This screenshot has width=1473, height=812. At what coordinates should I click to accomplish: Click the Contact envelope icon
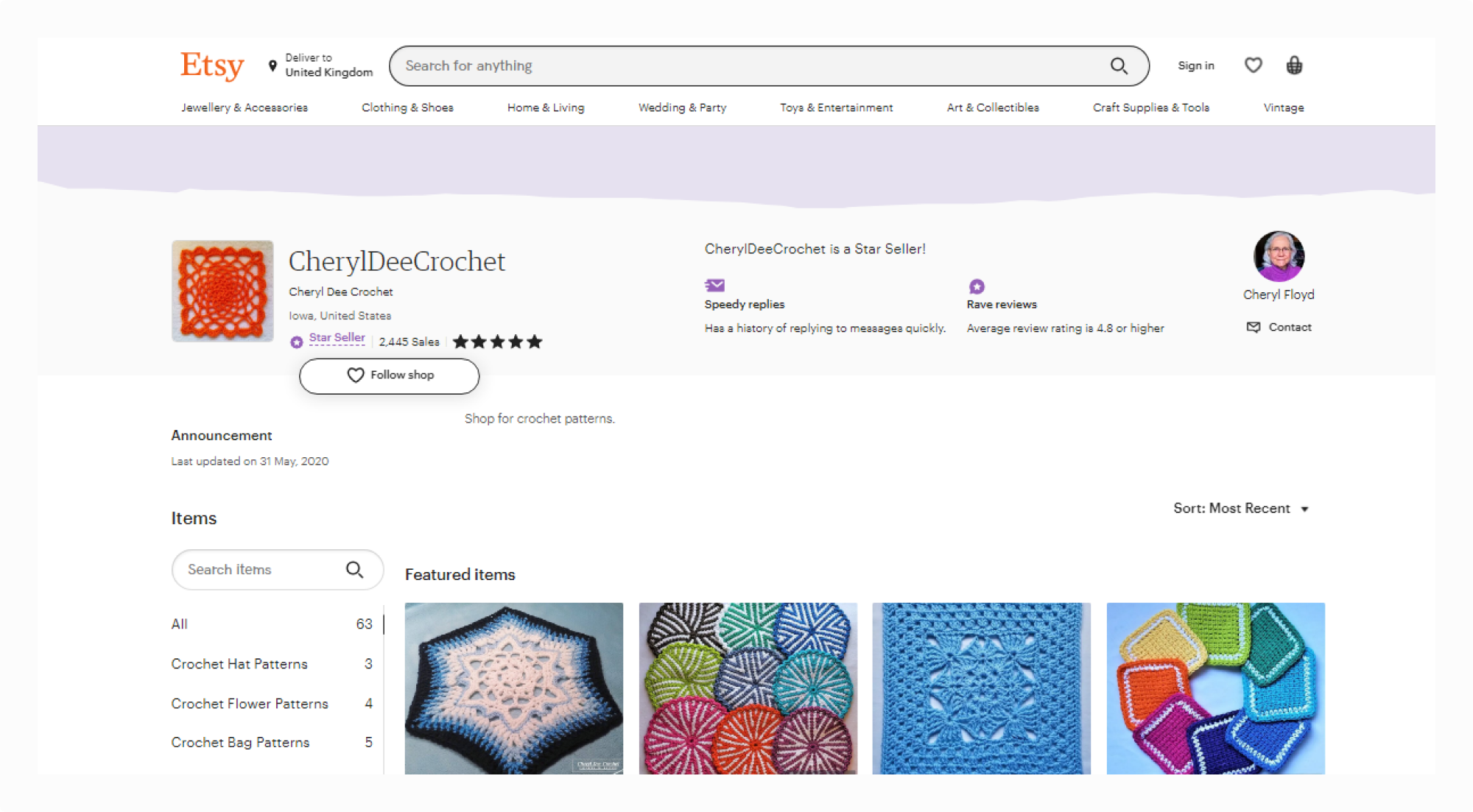[1254, 327]
